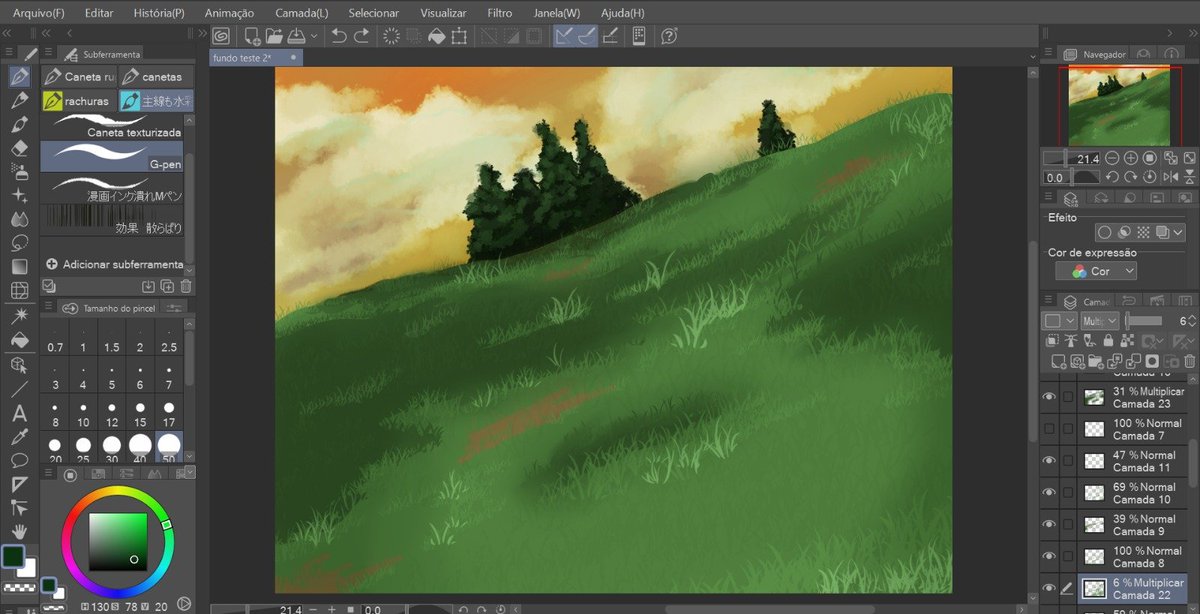The height and width of the screenshot is (614, 1200).
Task: Open the Camada(L) menu
Action: (302, 13)
